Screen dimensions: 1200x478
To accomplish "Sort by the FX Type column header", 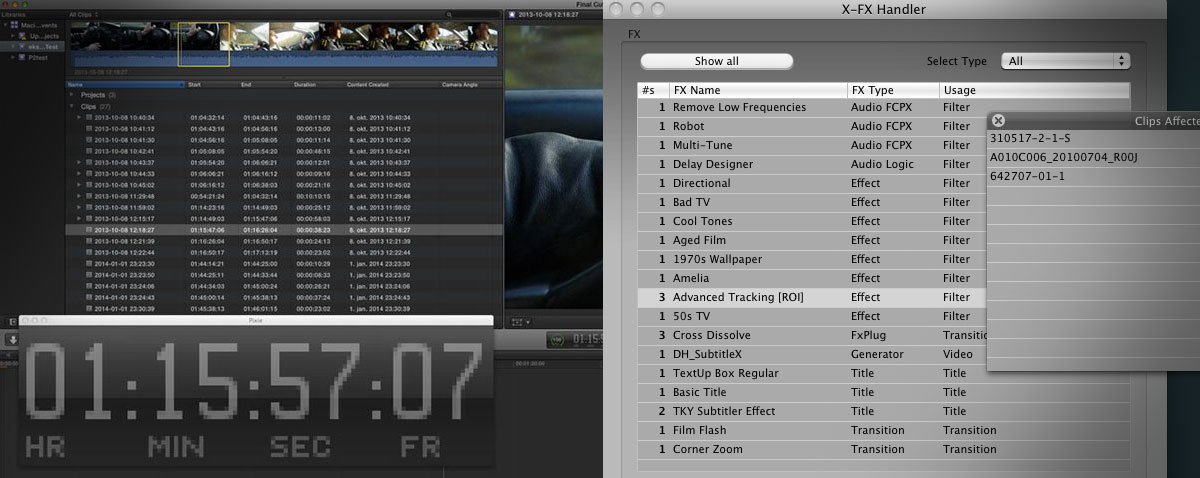I will point(893,90).
